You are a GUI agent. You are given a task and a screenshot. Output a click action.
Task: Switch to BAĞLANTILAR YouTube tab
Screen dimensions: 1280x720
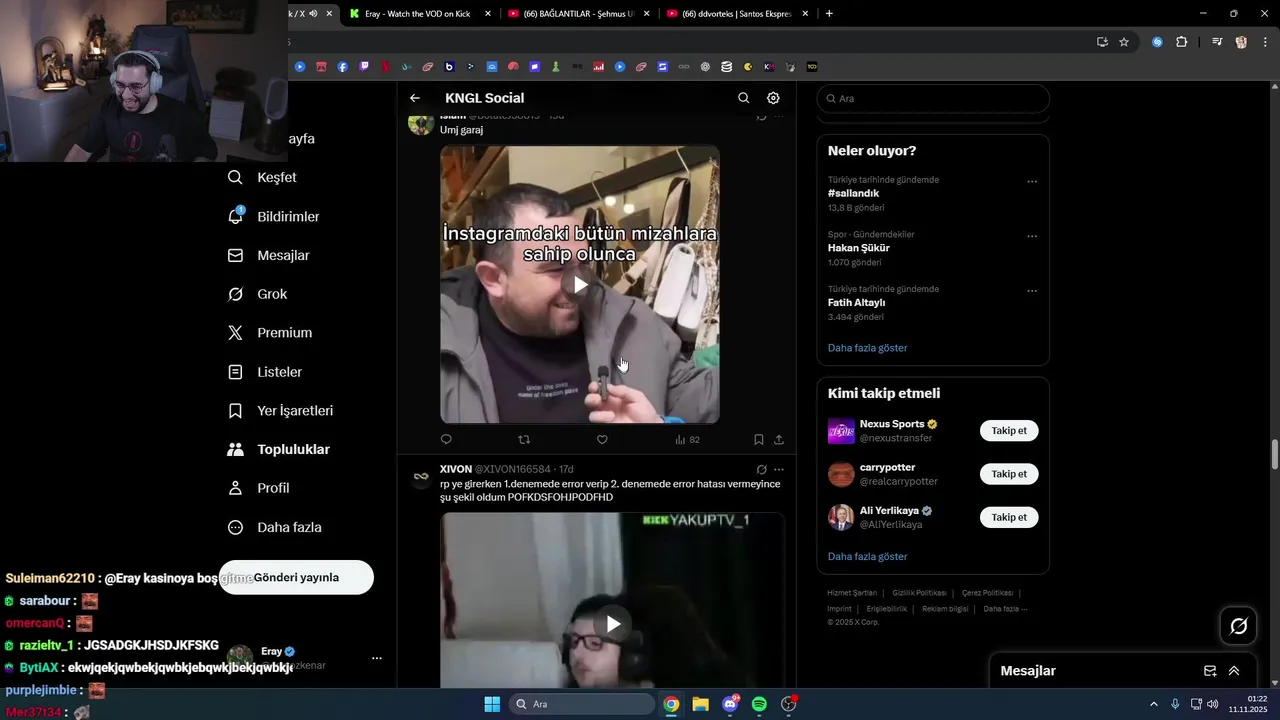coord(578,14)
